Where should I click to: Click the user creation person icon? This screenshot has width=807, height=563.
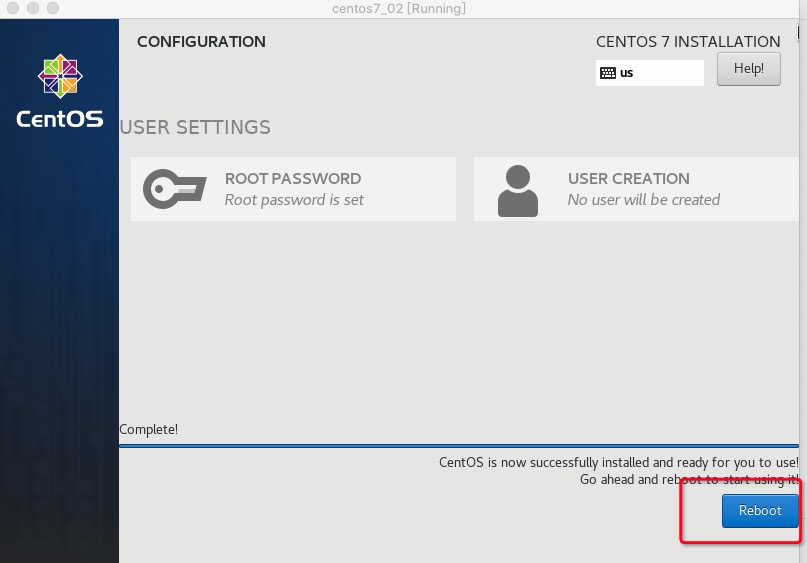(x=517, y=190)
